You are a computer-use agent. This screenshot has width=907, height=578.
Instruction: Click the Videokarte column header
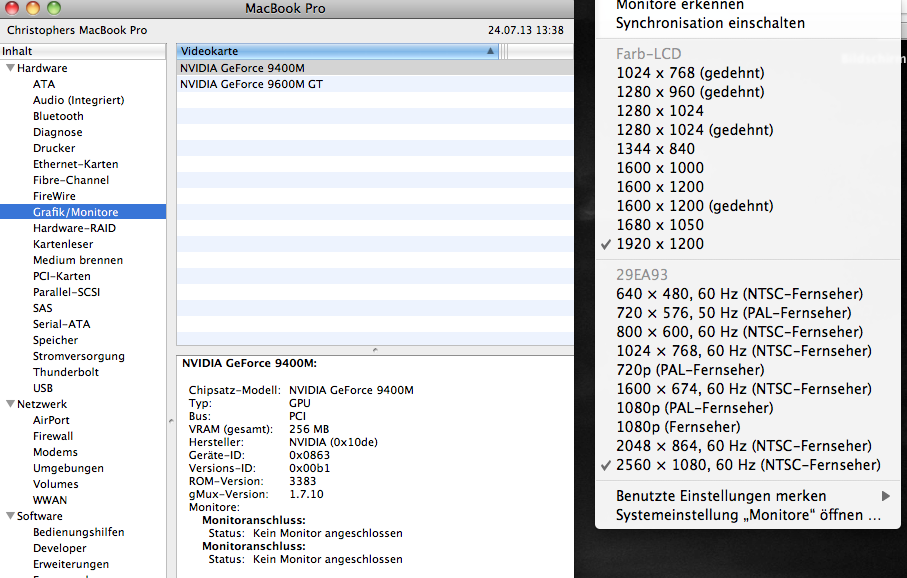(338, 51)
